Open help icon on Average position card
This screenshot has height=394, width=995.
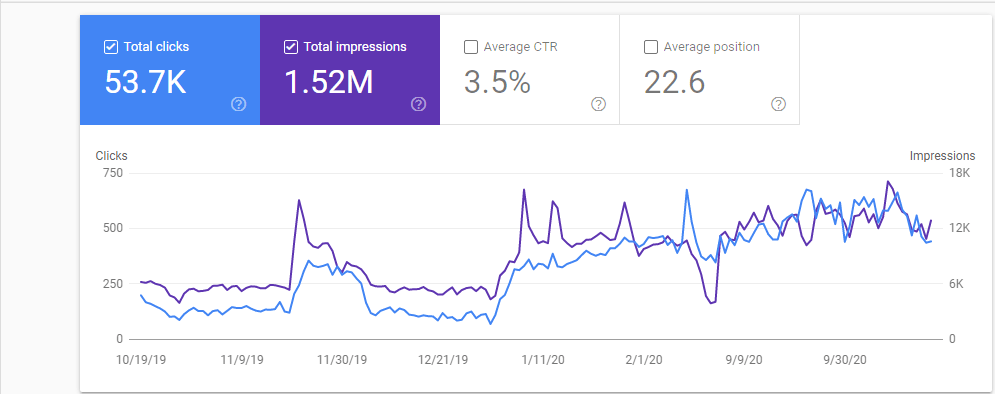pos(779,104)
